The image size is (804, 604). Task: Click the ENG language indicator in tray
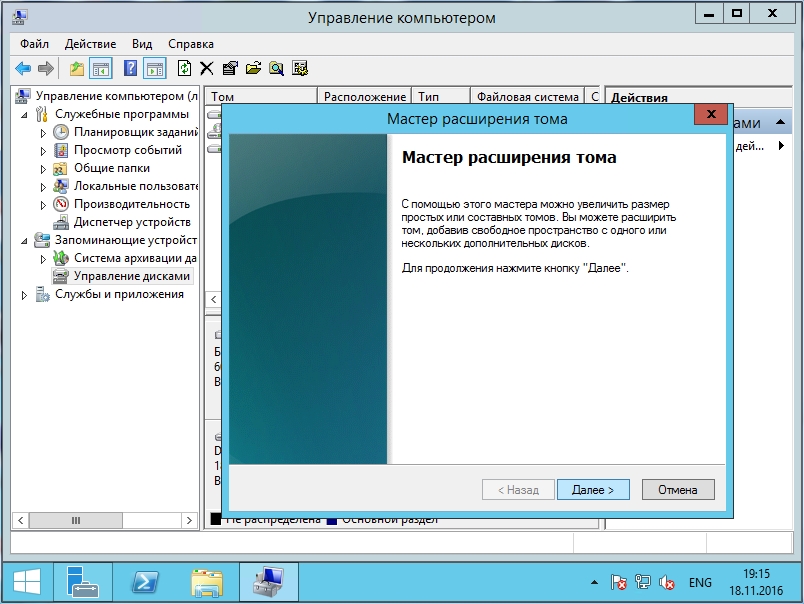pyautogui.click(x=700, y=582)
